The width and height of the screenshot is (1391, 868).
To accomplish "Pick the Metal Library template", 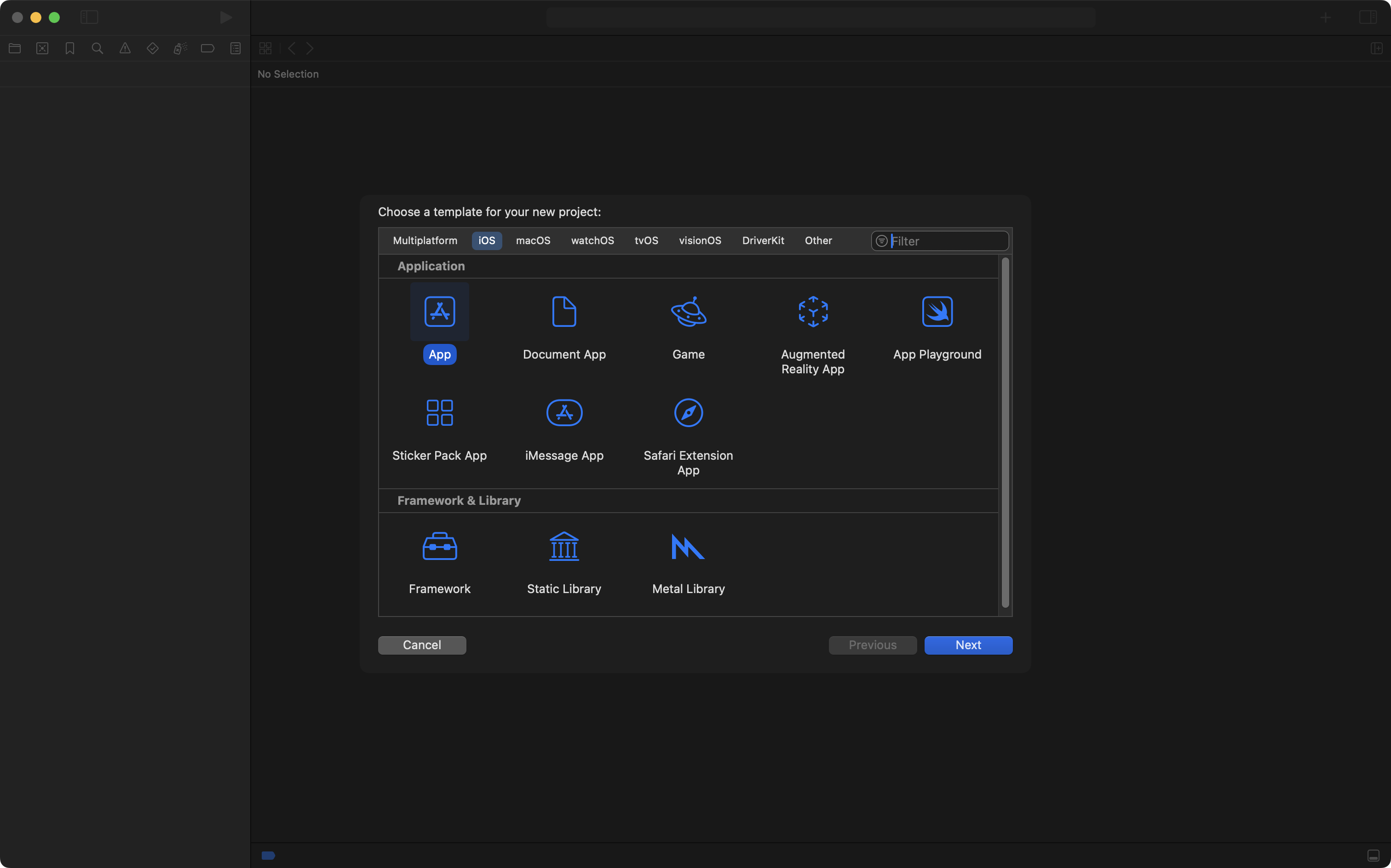I will tap(688, 546).
